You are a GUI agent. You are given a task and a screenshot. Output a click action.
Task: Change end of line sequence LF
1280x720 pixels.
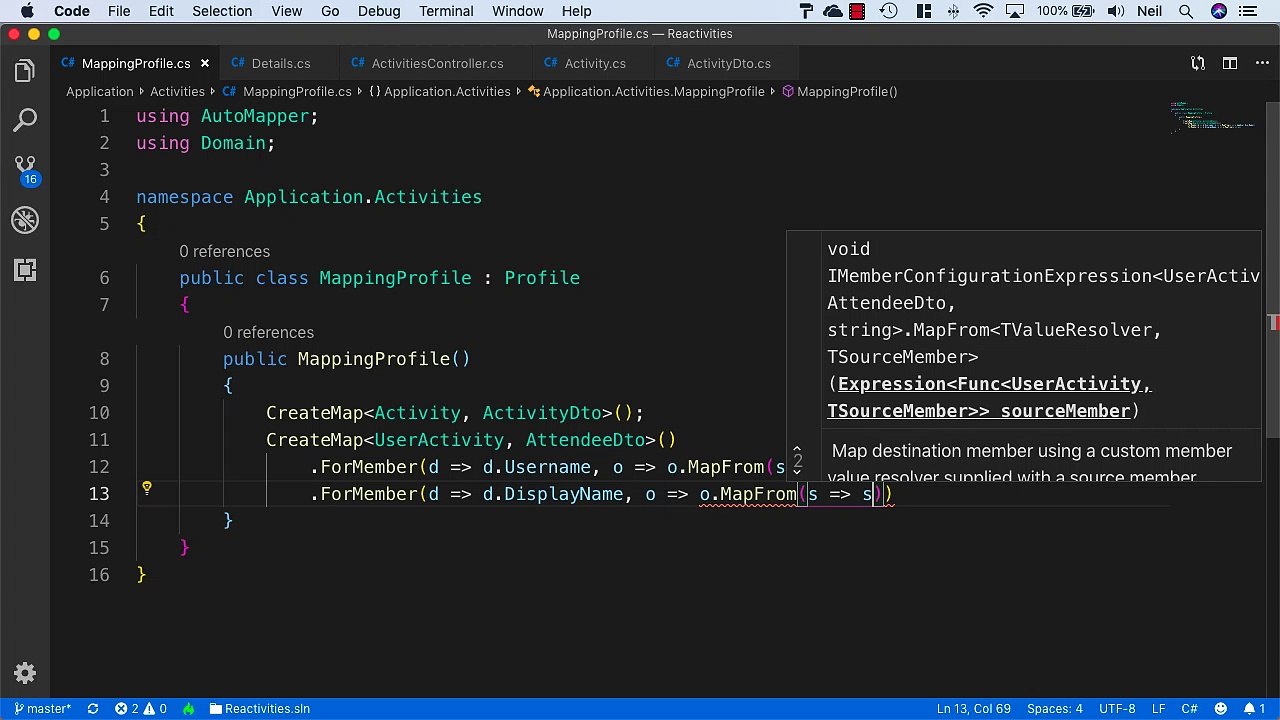1158,709
